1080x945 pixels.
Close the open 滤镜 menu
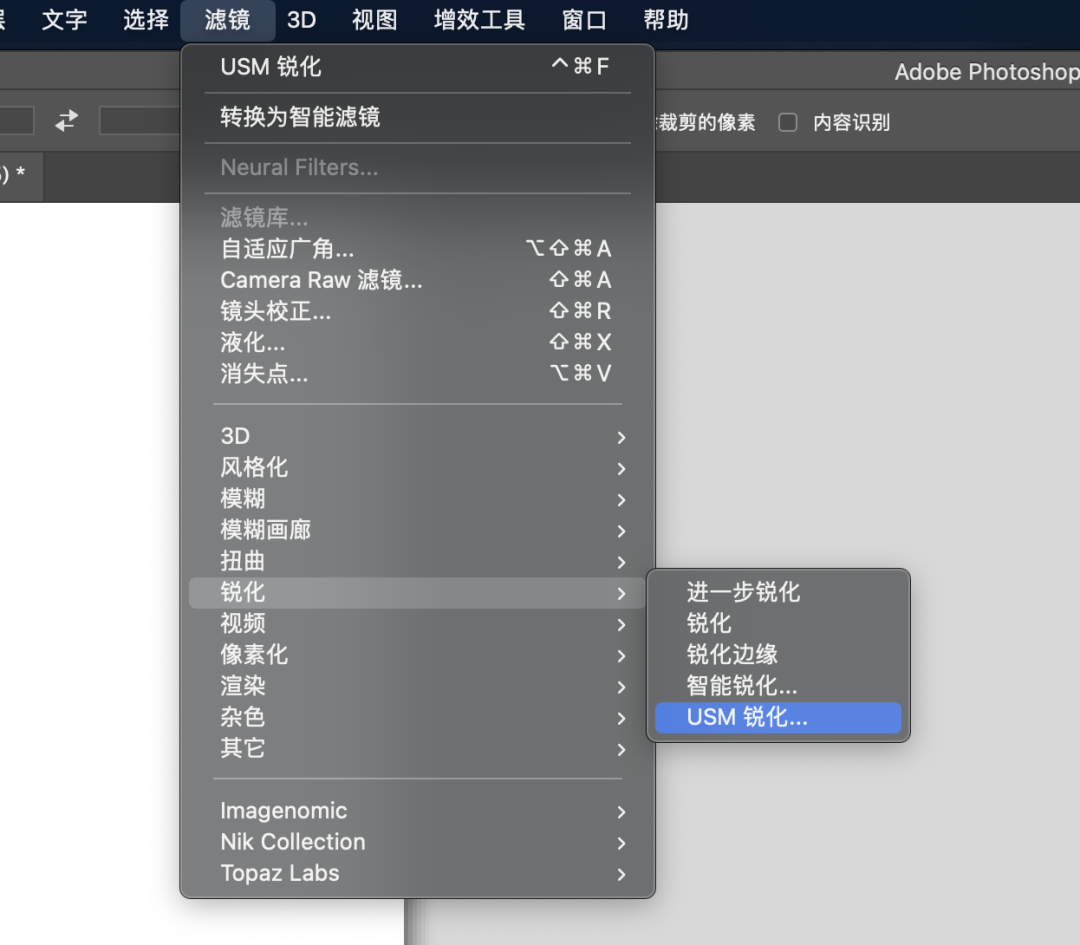pos(227,19)
